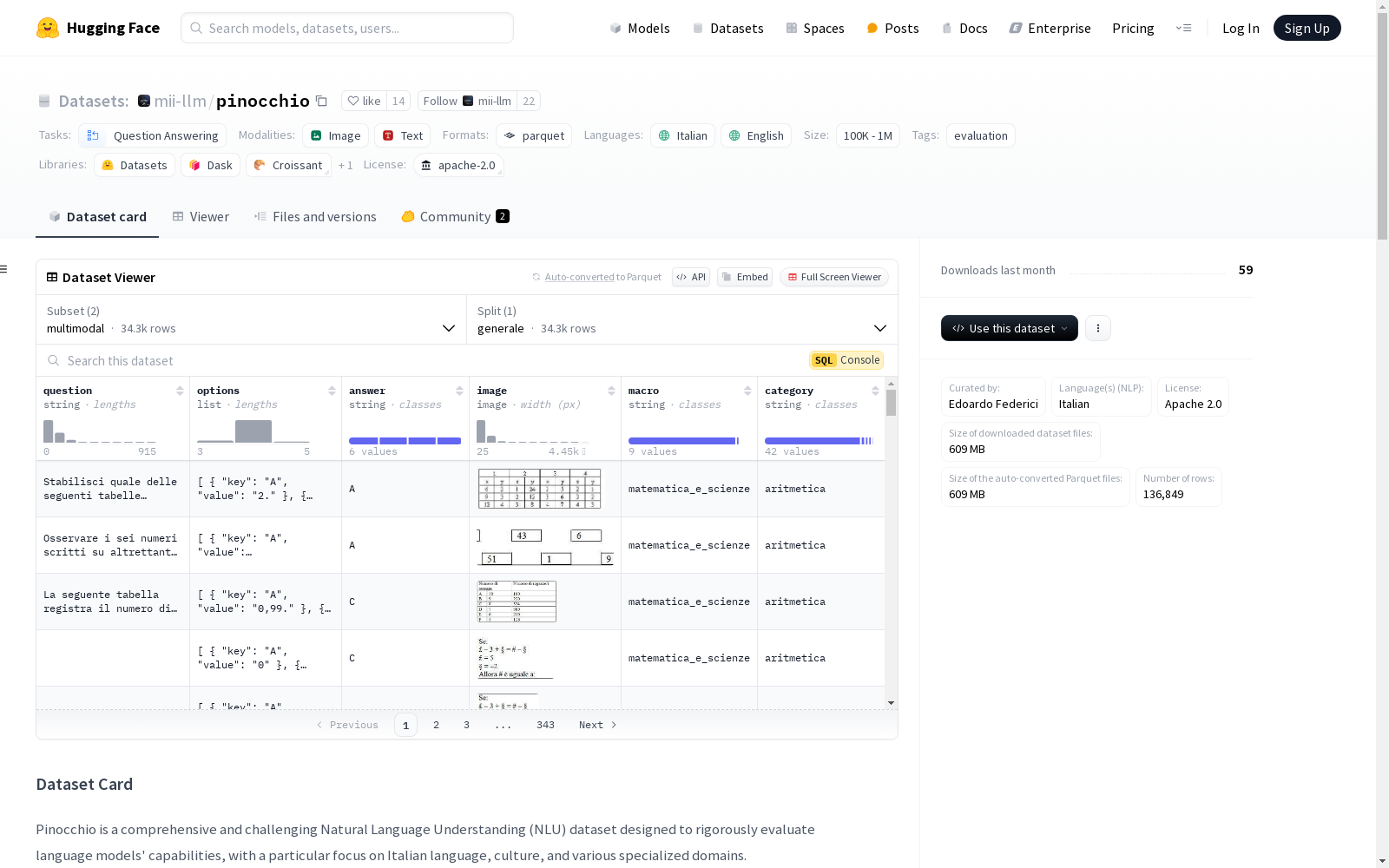
Task: Go to page 3 of the viewer
Action: [x=466, y=725]
